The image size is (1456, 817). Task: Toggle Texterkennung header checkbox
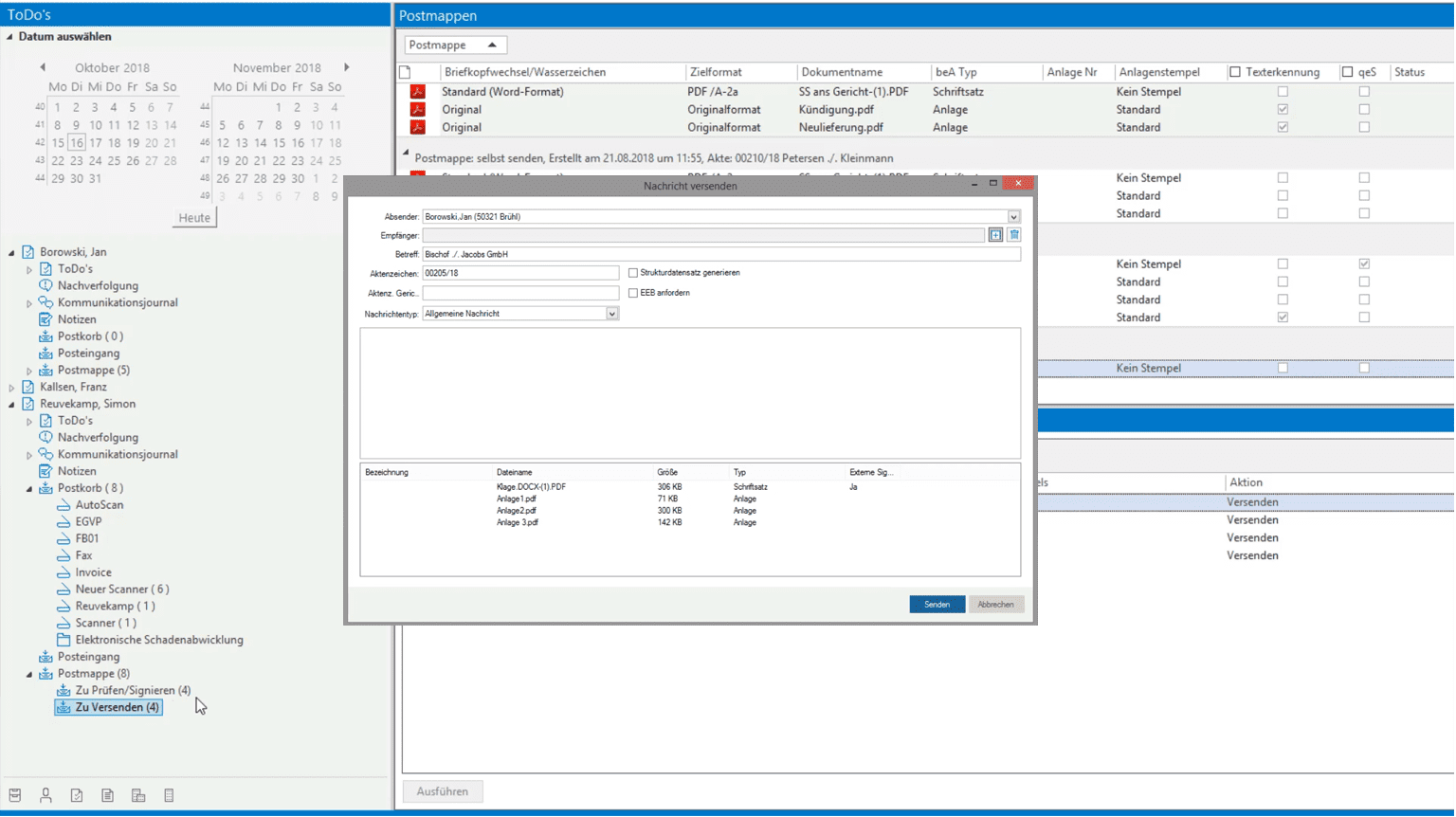pyautogui.click(x=1235, y=72)
